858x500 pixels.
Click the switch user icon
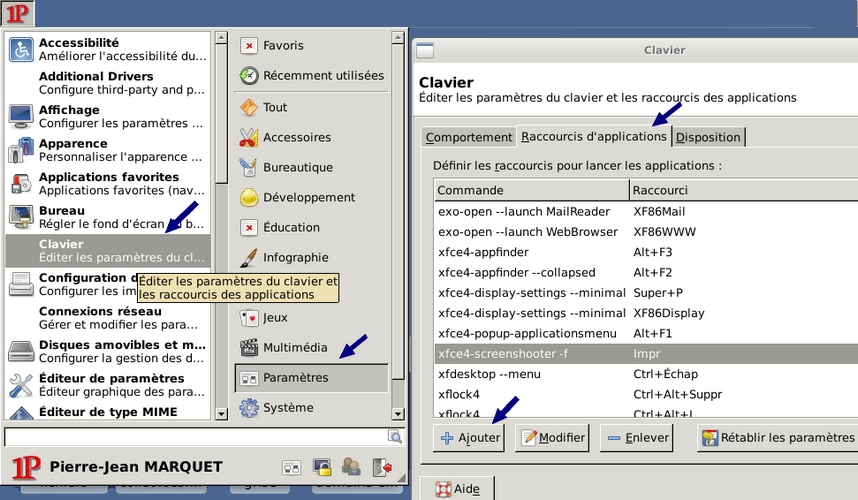tap(351, 467)
